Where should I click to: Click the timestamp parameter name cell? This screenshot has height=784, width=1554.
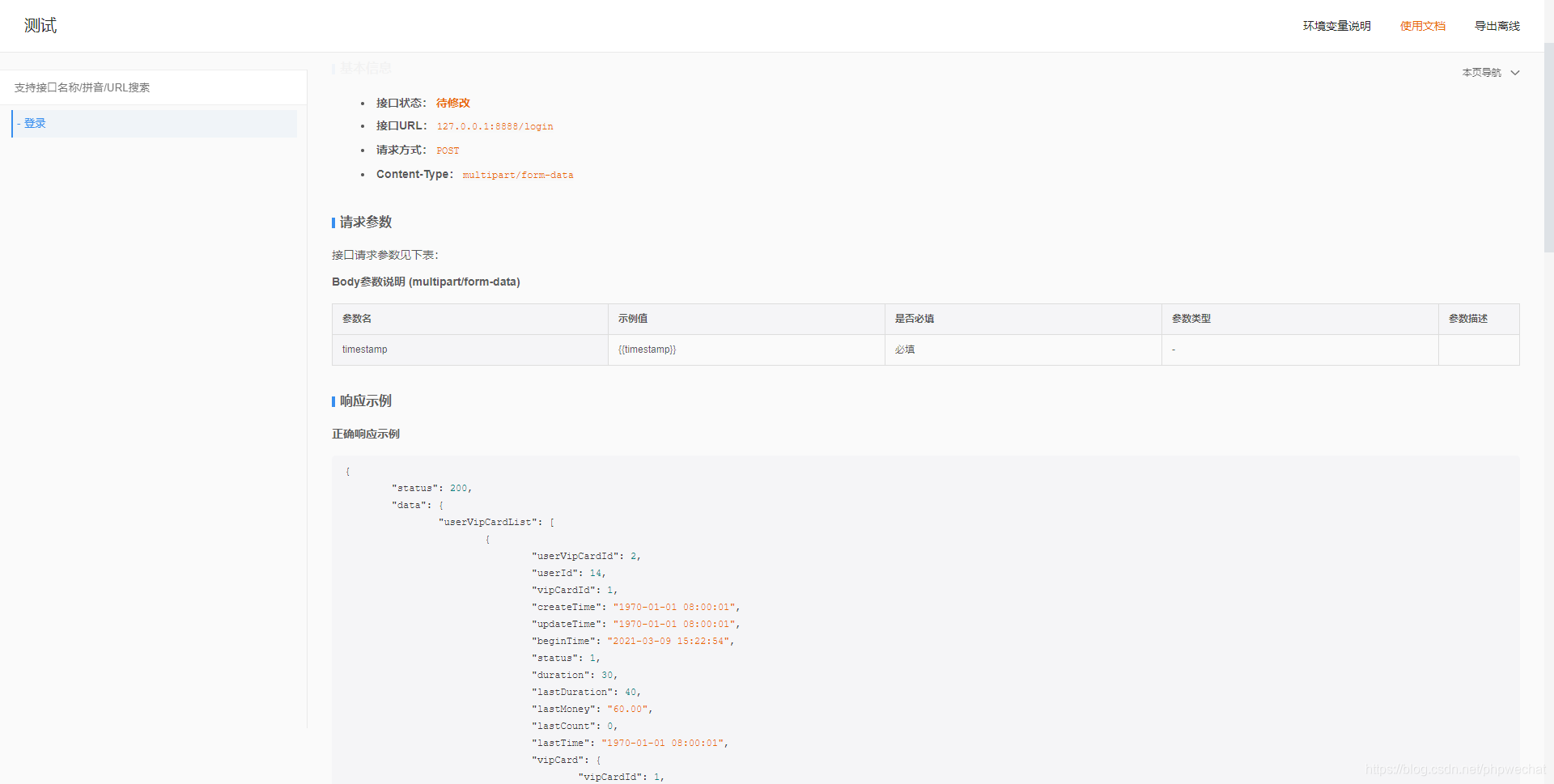tap(469, 350)
